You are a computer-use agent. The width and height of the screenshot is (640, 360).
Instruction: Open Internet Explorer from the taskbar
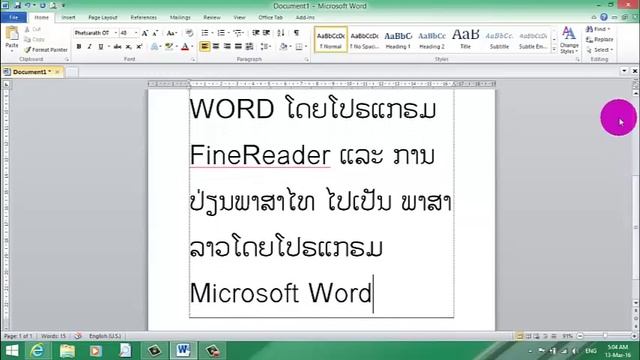tap(37, 351)
